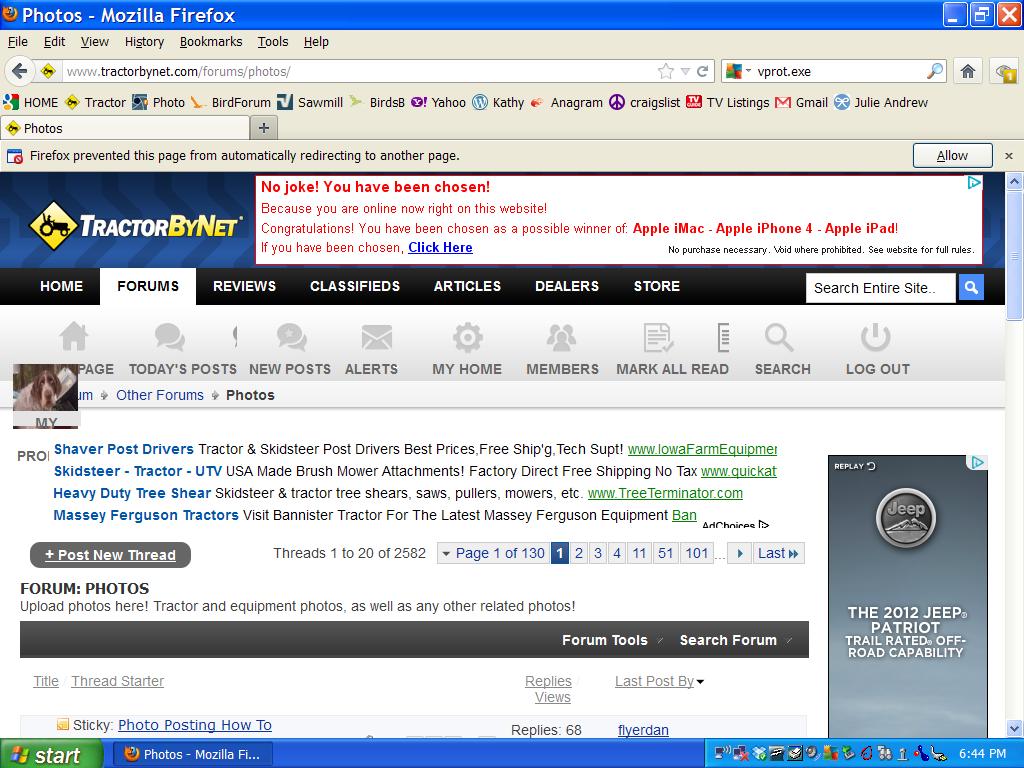Viewport: 1024px width, 768px height.
Task: Bookmark this page with the star icon
Action: (665, 71)
